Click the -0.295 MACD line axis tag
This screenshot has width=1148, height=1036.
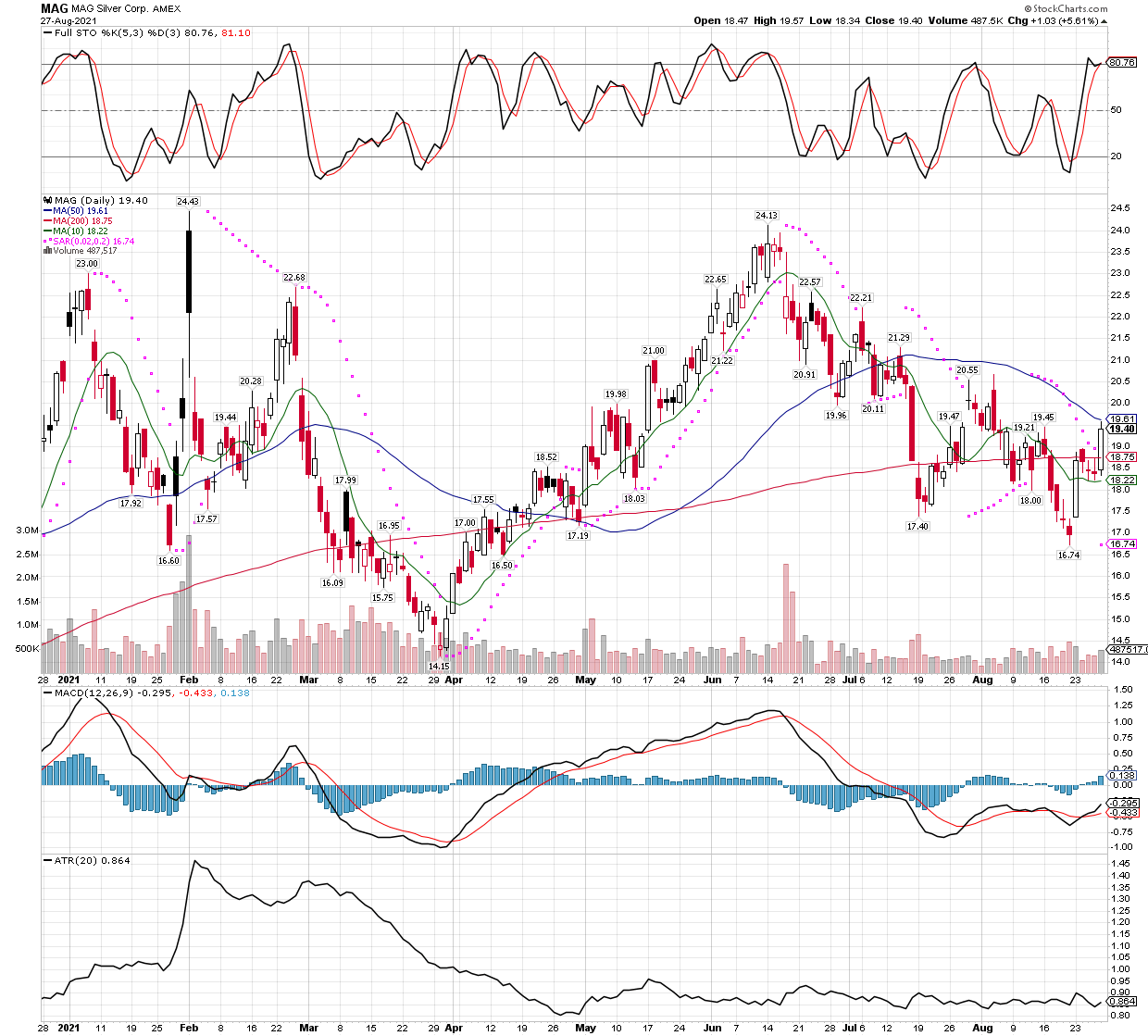(1122, 803)
